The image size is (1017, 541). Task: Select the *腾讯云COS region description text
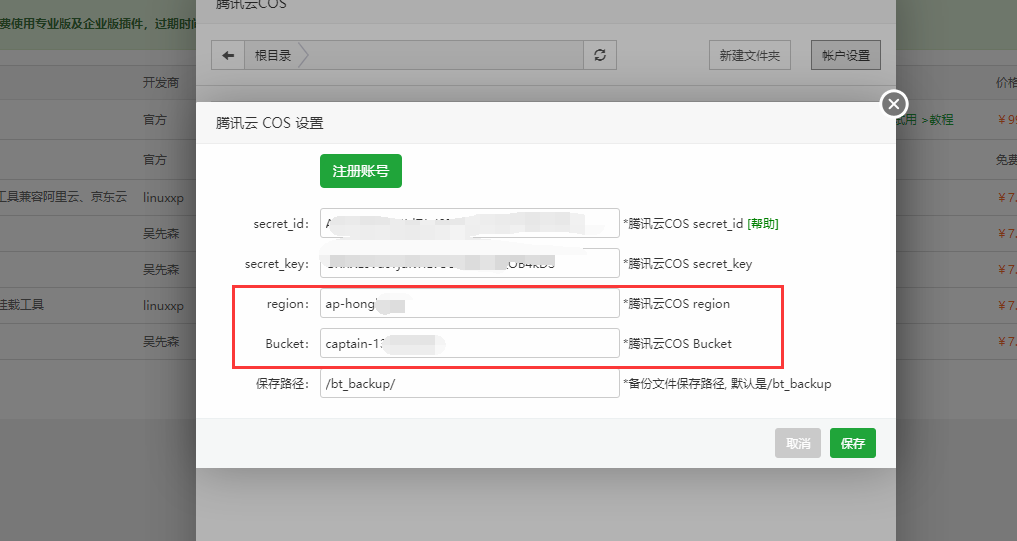pyautogui.click(x=676, y=304)
